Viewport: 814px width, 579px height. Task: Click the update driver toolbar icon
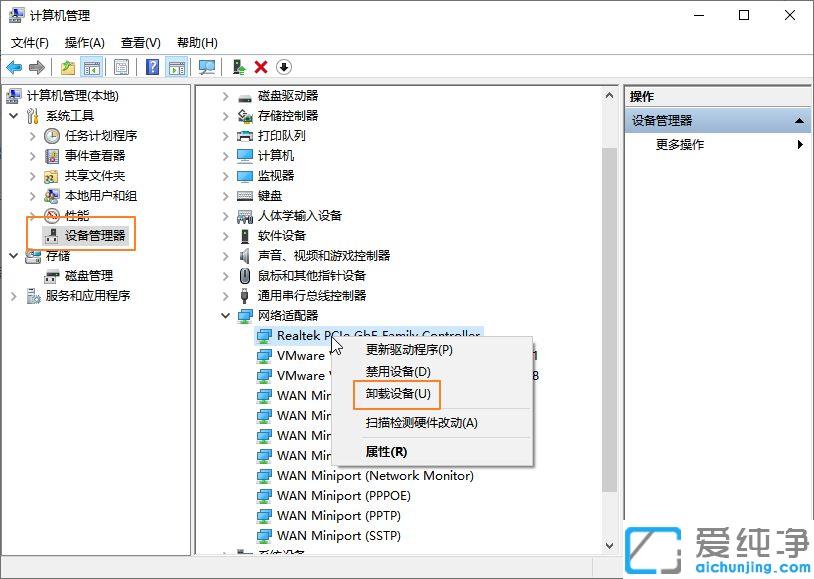click(x=238, y=67)
